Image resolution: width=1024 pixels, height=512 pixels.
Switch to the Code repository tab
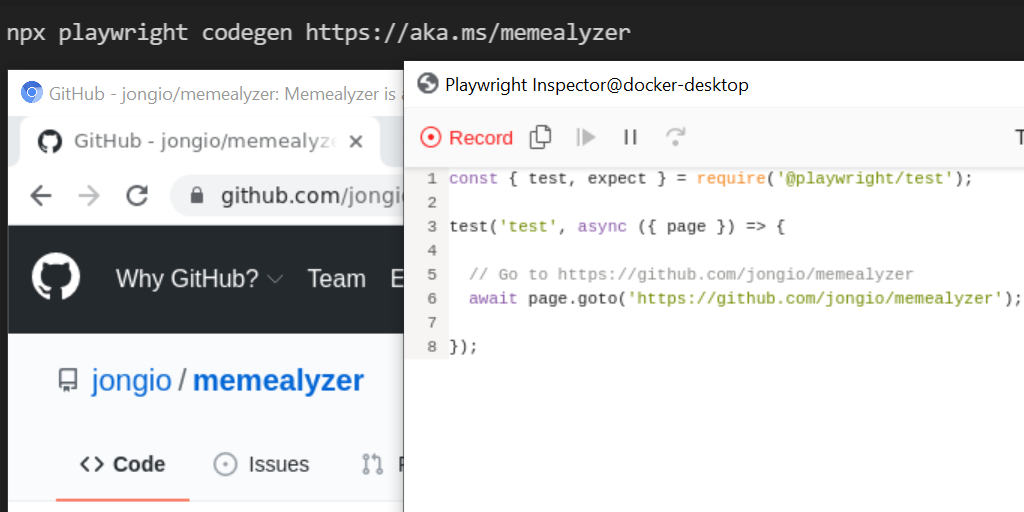point(123,464)
